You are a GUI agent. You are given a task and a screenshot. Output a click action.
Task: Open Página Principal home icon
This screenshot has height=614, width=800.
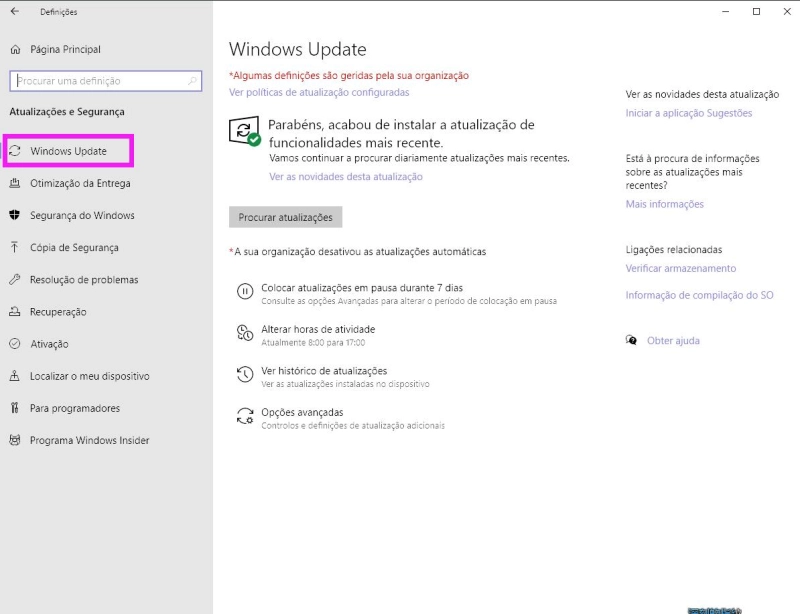point(15,49)
